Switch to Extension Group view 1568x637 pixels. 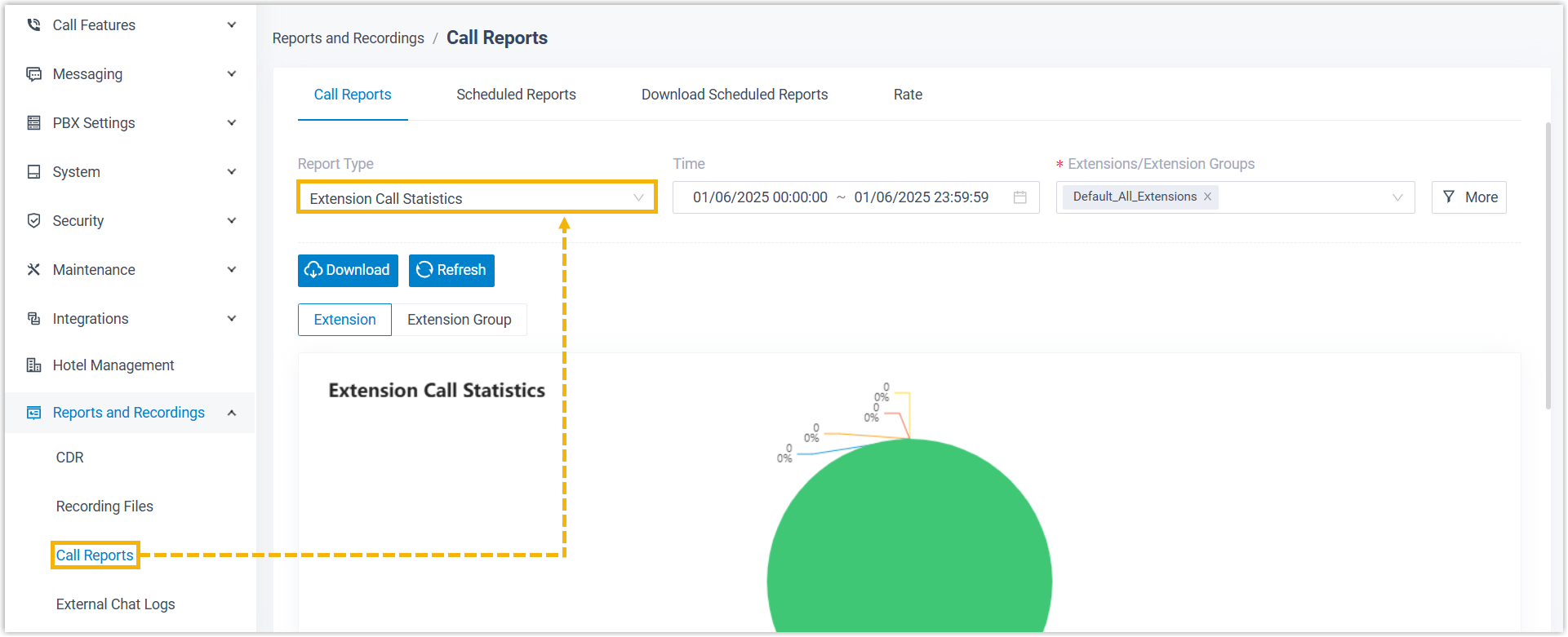click(459, 320)
